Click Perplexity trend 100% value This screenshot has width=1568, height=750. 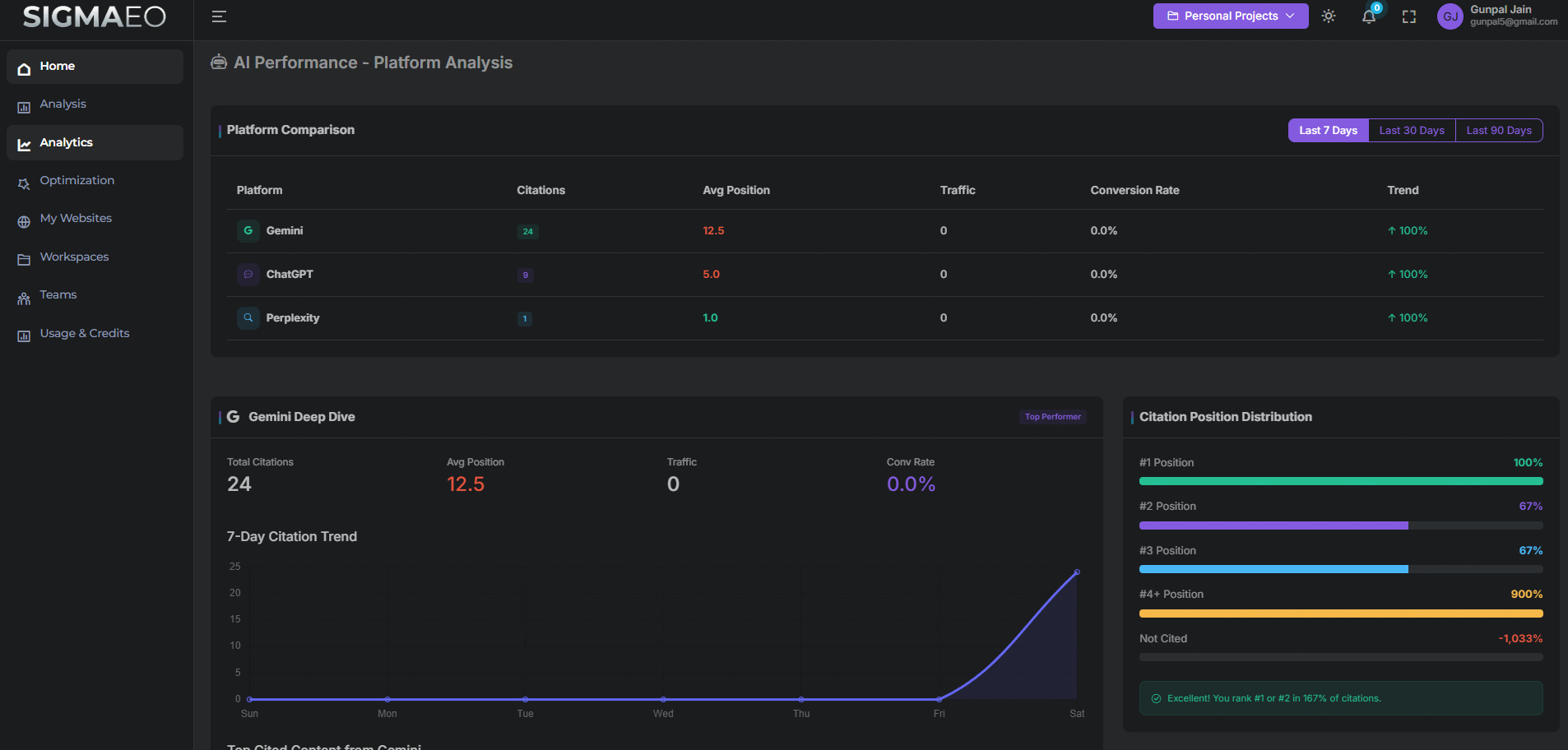click(x=1408, y=318)
